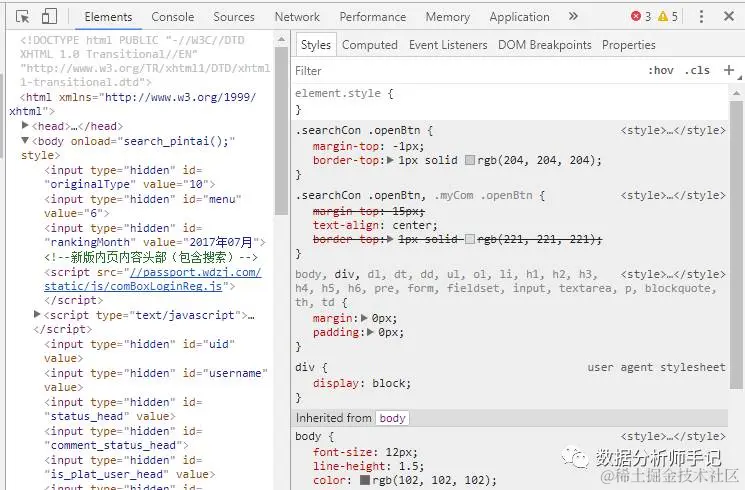The height and width of the screenshot is (490, 745).
Task: Open the Performance tab
Action: 372,17
